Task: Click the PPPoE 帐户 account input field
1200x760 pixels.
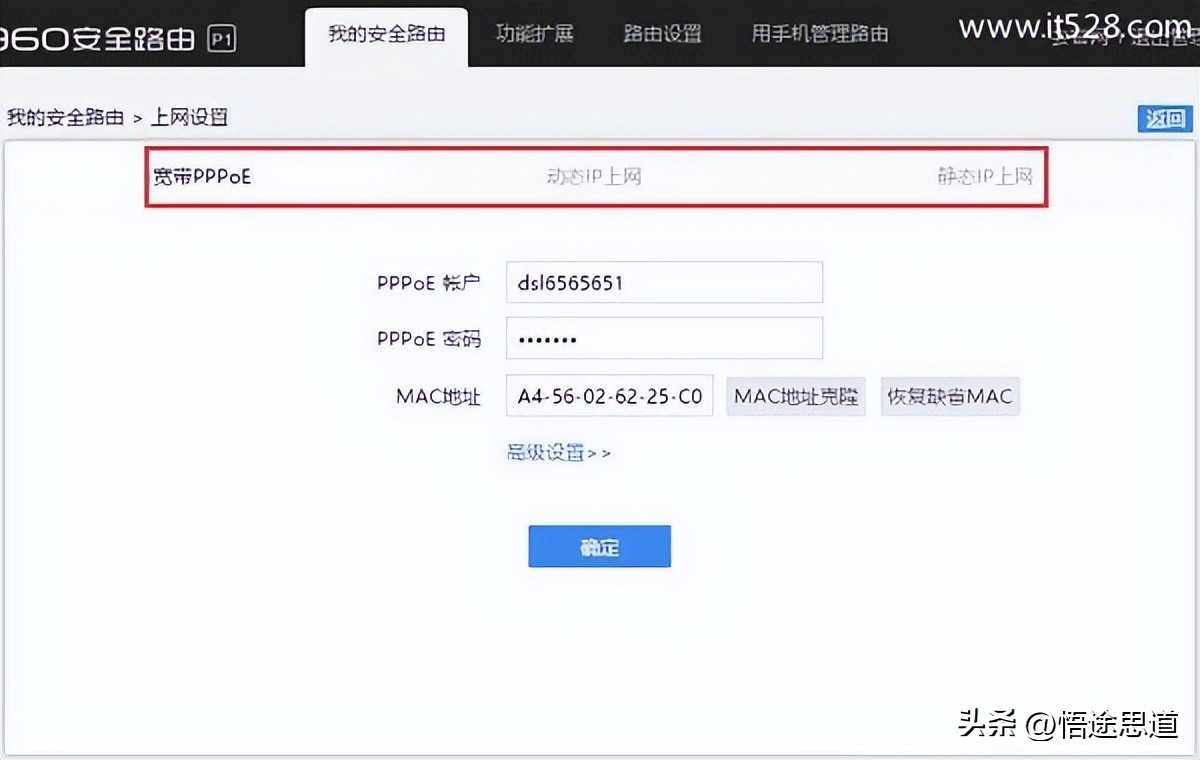Action: tap(664, 282)
